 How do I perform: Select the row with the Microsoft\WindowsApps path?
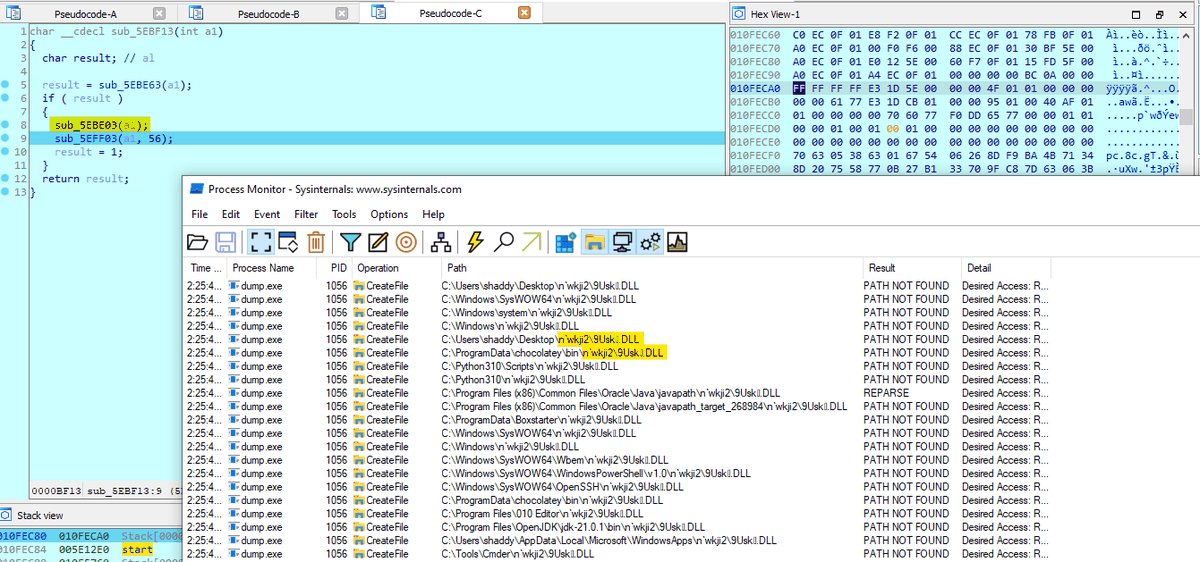point(618,540)
